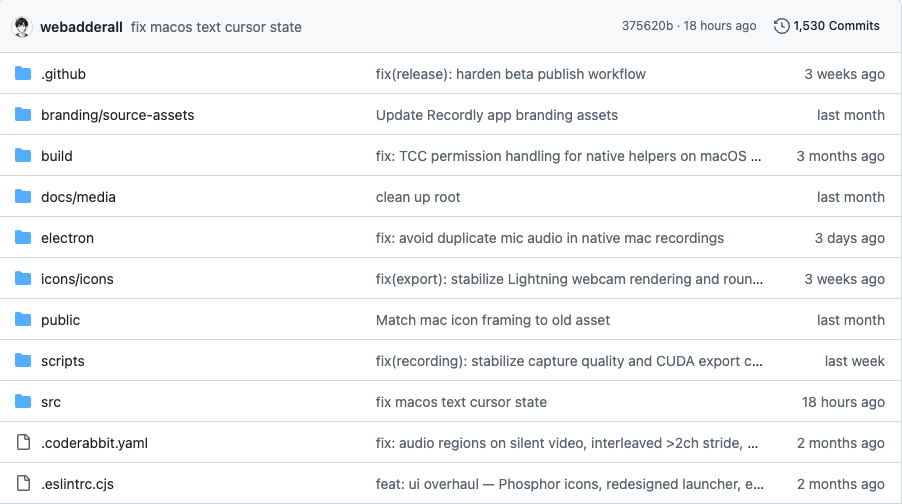Click 'last month' in docs/media row
Image resolution: width=902 pixels, height=504 pixels.
pyautogui.click(x=850, y=197)
